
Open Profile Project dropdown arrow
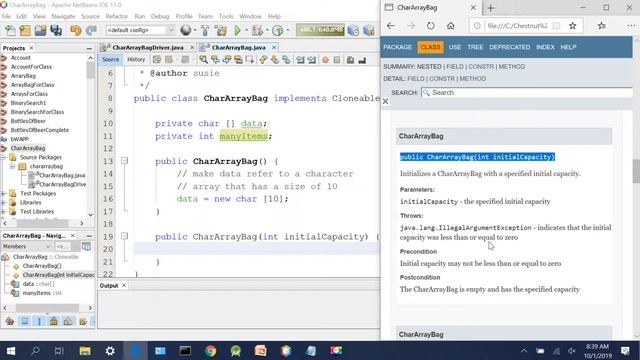pyautogui.click(x=288, y=30)
